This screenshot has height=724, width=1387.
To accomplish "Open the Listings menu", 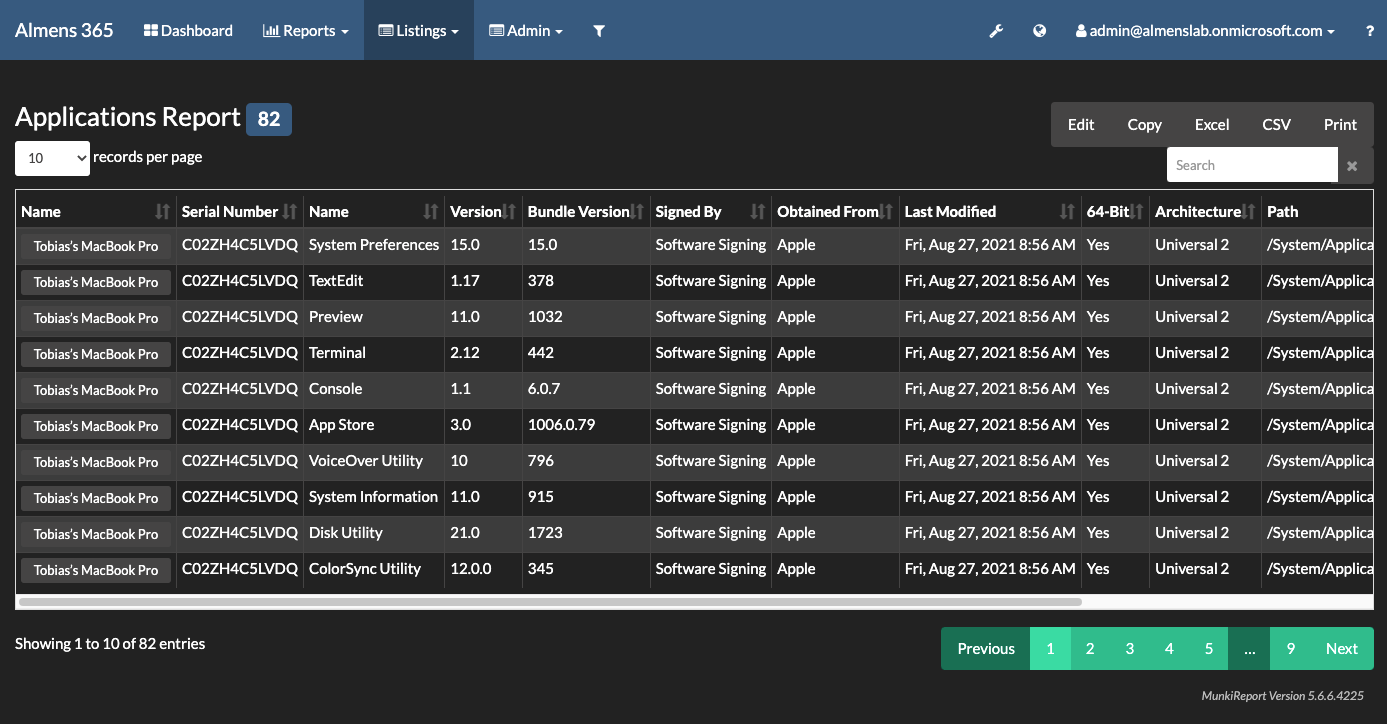I will [419, 31].
